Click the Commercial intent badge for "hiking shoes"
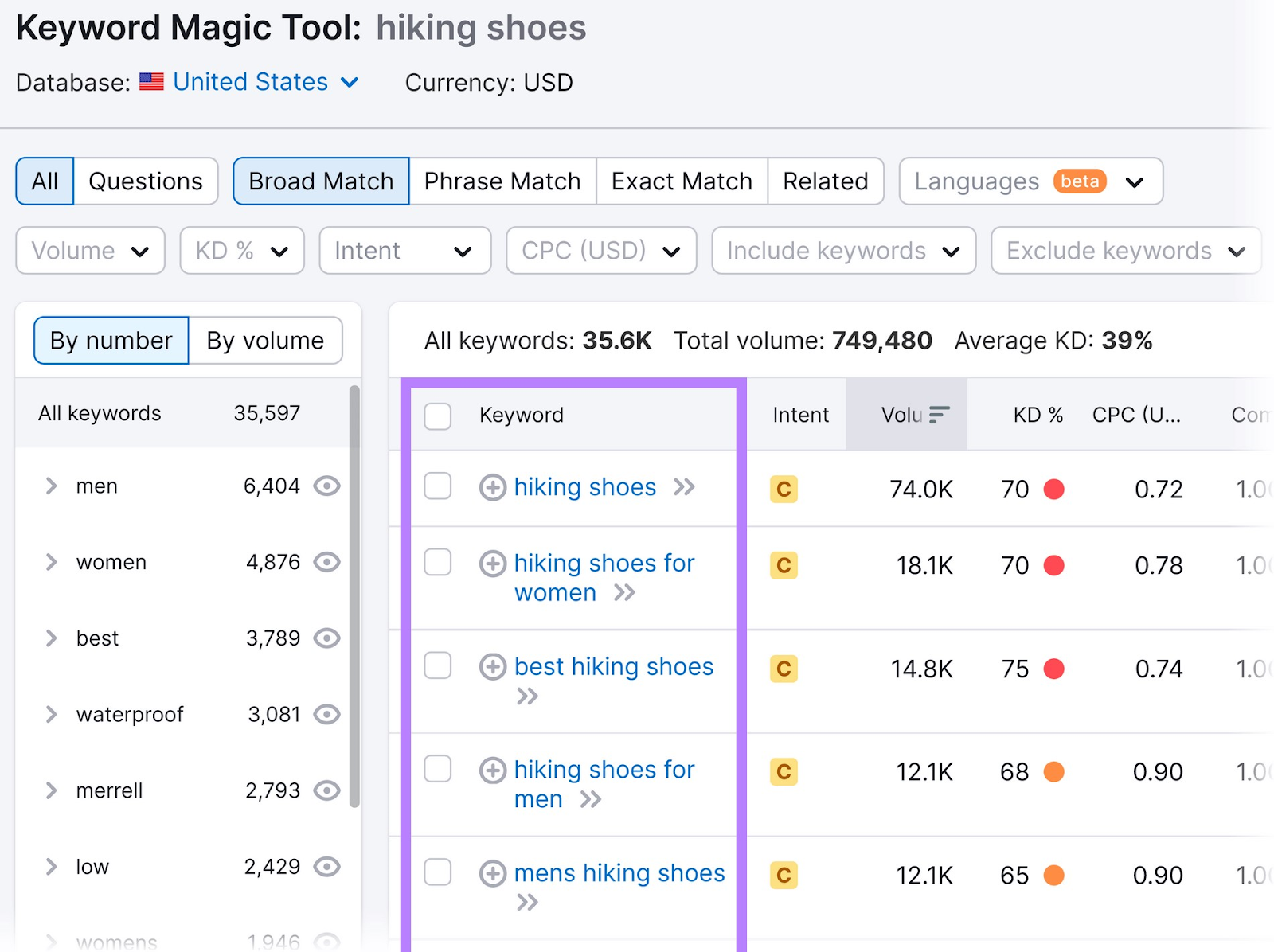Viewport: 1274px width, 952px height. point(783,490)
